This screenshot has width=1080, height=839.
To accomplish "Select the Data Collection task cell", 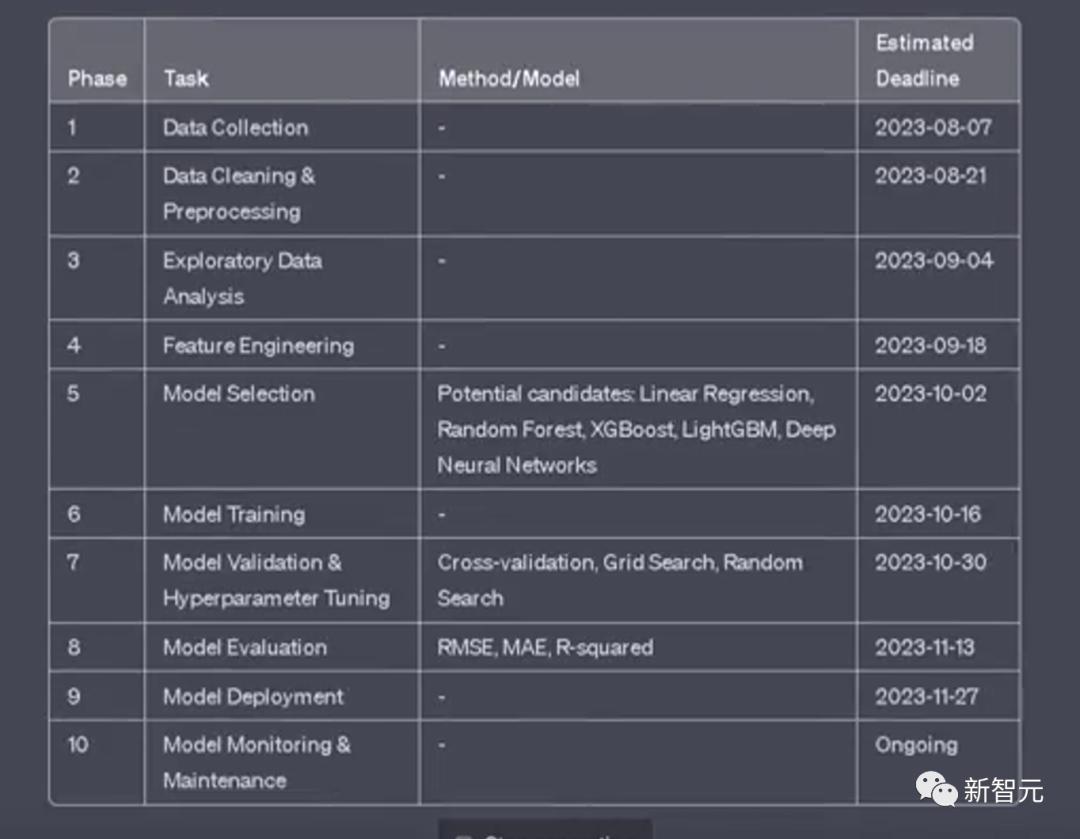I will coord(236,128).
